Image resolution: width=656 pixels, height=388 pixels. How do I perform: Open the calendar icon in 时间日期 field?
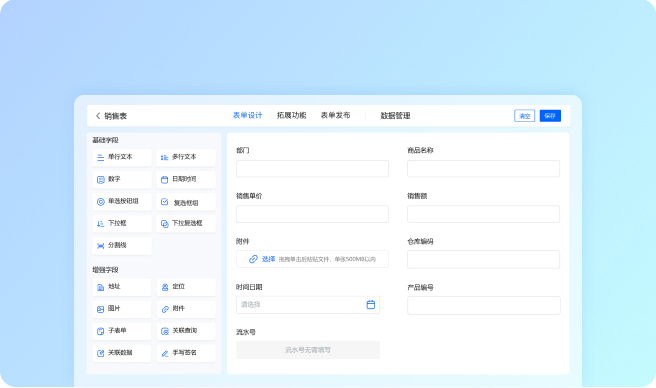pyautogui.click(x=371, y=305)
